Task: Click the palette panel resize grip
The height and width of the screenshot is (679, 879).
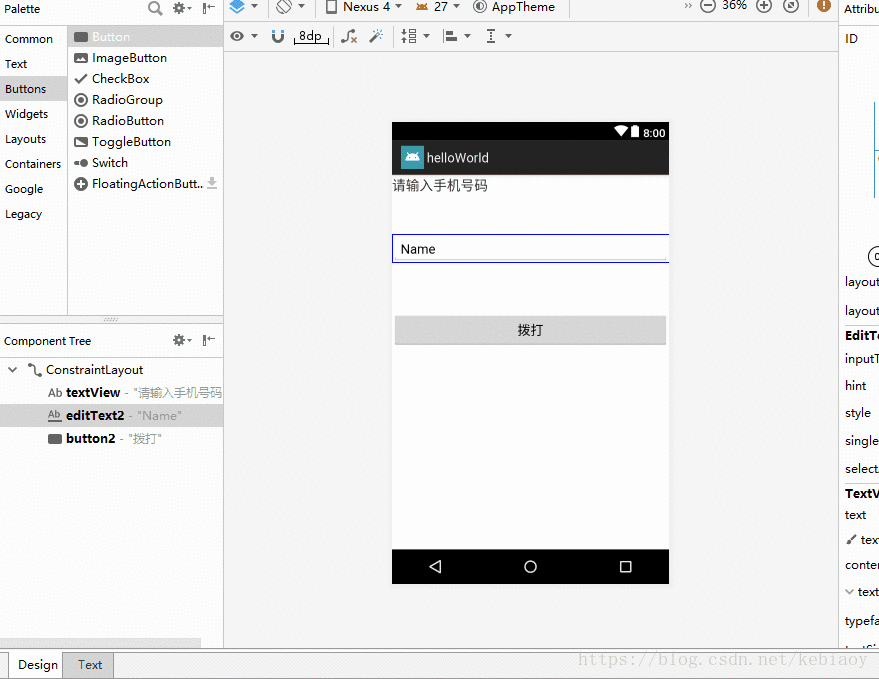Action: [x=111, y=320]
